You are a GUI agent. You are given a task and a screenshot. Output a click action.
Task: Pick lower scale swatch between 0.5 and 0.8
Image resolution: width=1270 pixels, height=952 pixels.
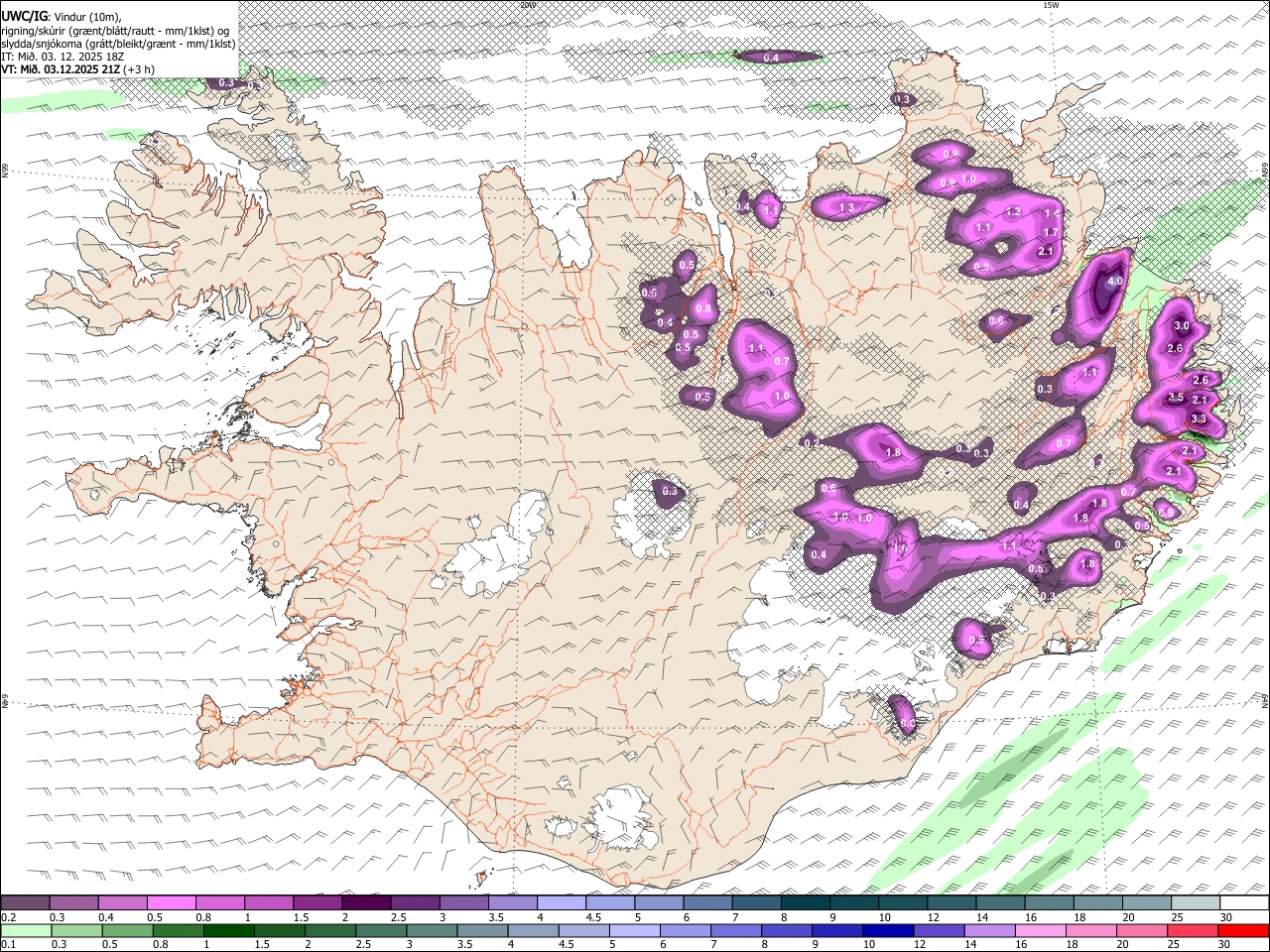pyautogui.click(x=127, y=931)
